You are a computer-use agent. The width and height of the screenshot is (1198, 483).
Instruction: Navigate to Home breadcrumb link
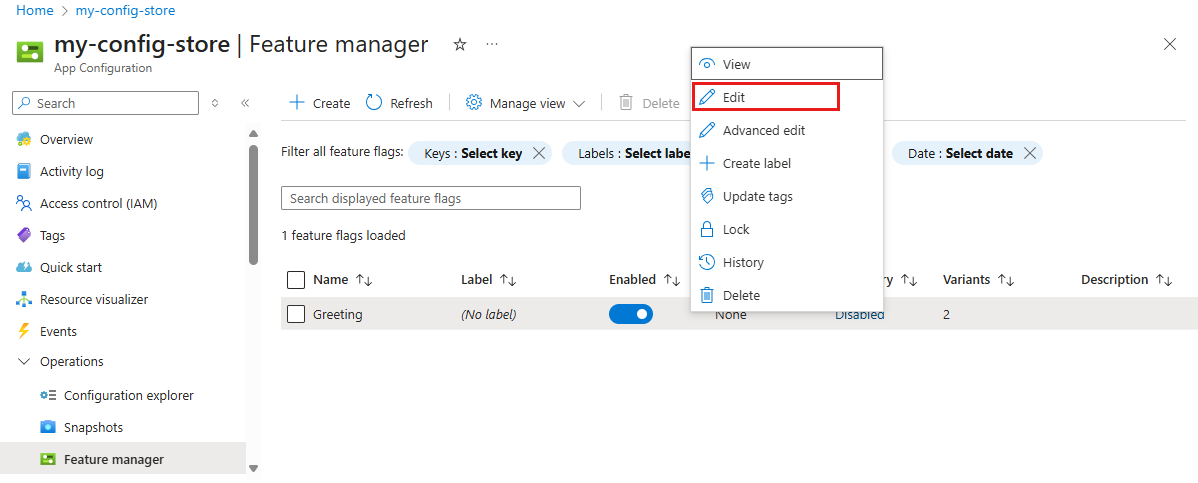tap(35, 11)
